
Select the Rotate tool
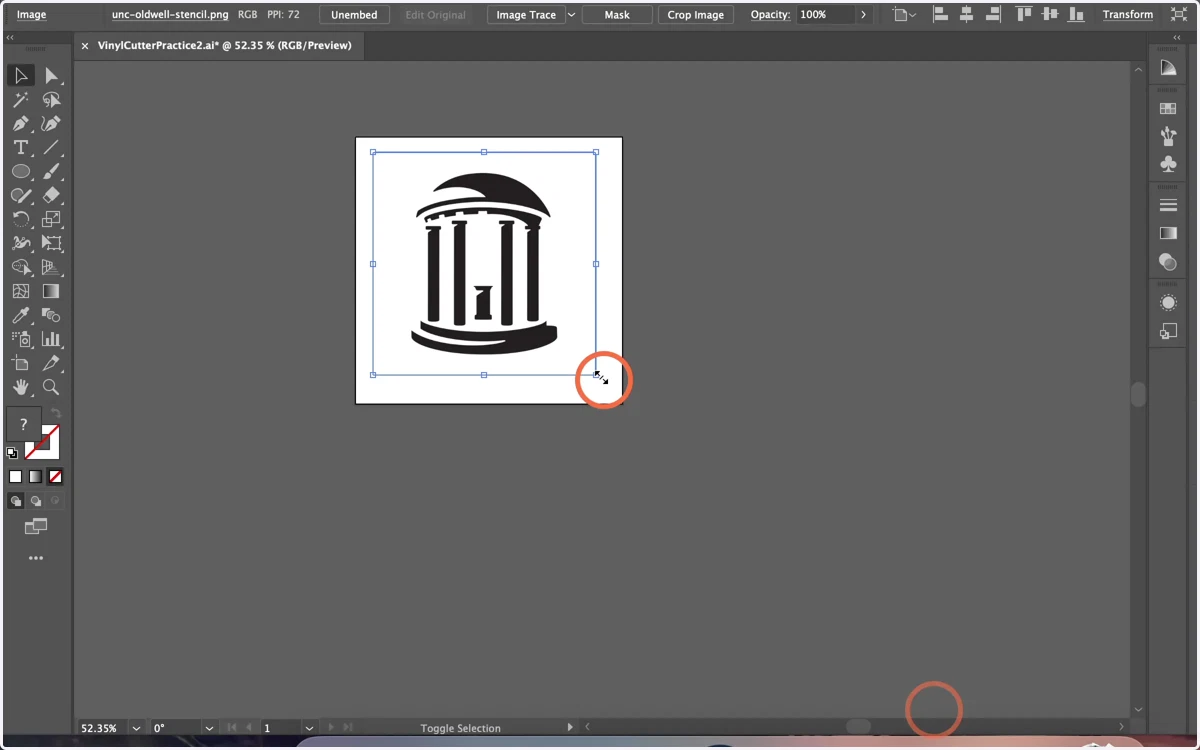tap(21, 220)
